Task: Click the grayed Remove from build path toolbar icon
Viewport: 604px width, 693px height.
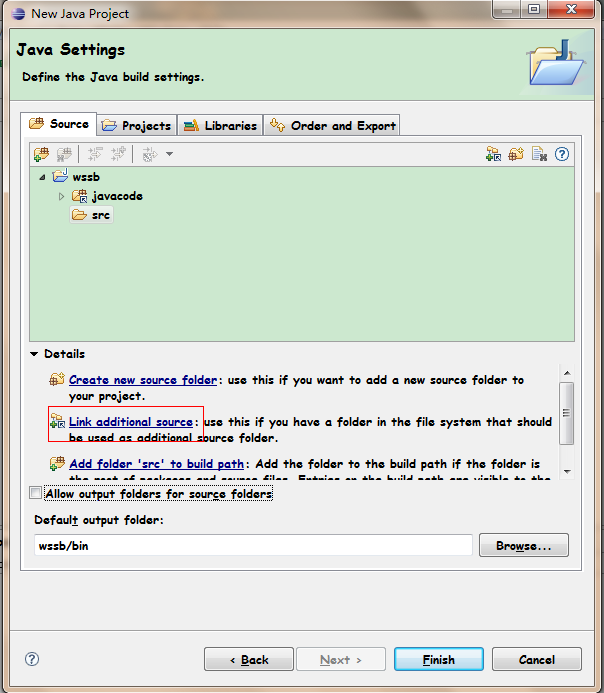Action: point(65,154)
